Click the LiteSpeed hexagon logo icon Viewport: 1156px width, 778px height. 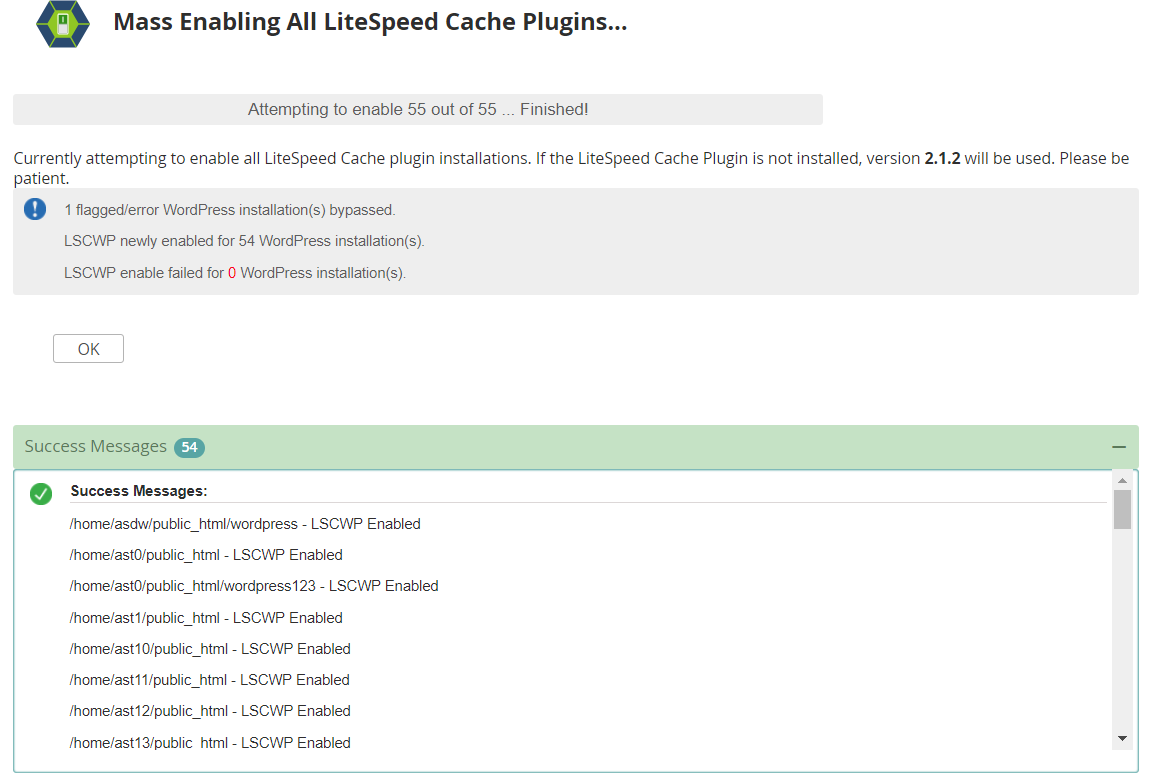coord(63,24)
